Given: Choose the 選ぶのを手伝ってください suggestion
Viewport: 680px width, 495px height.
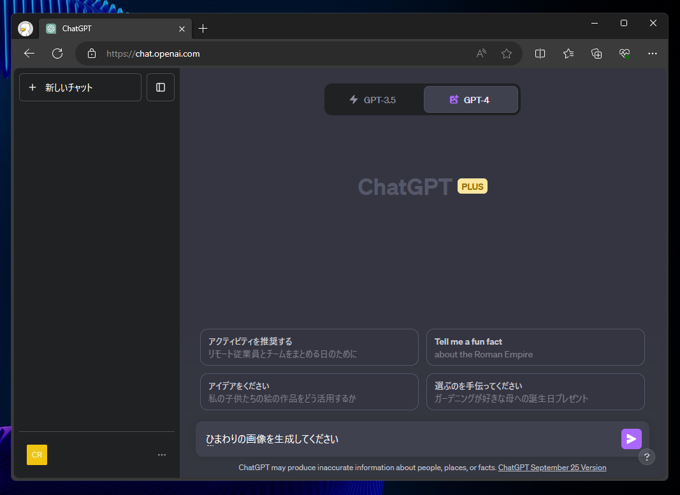Looking at the screenshot, I should 536,392.
